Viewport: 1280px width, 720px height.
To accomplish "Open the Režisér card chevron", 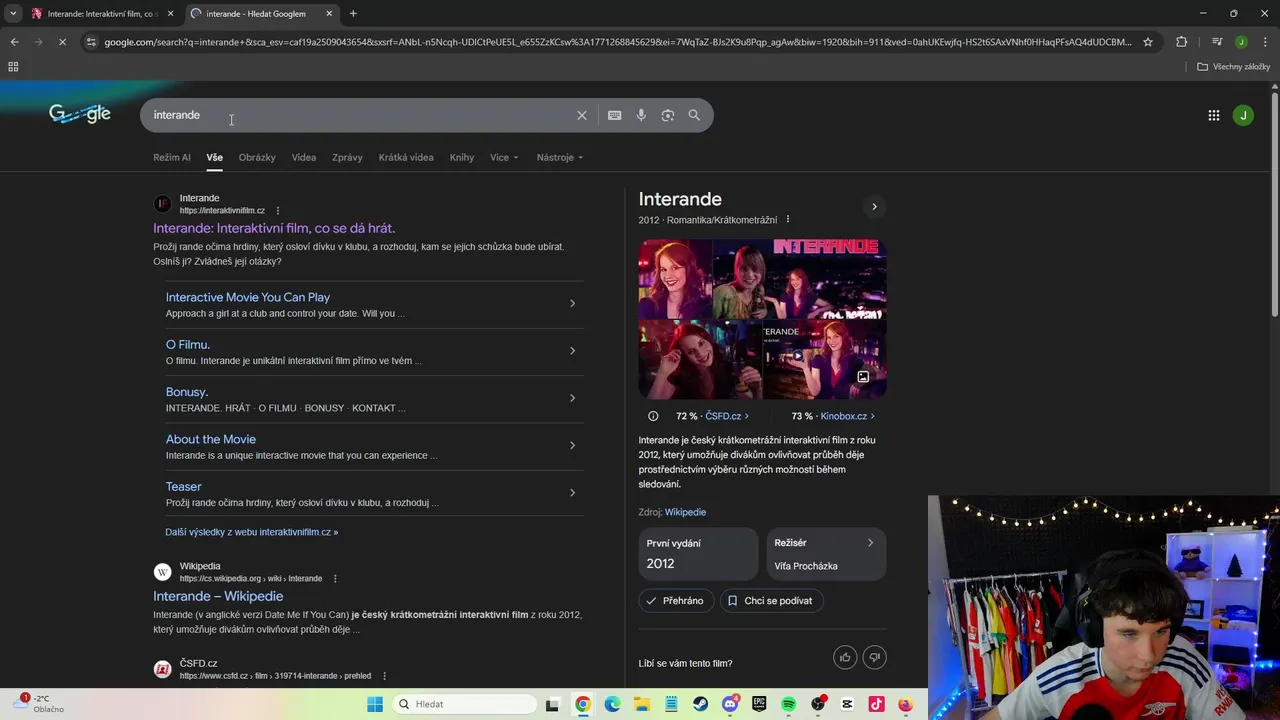I will [870, 543].
